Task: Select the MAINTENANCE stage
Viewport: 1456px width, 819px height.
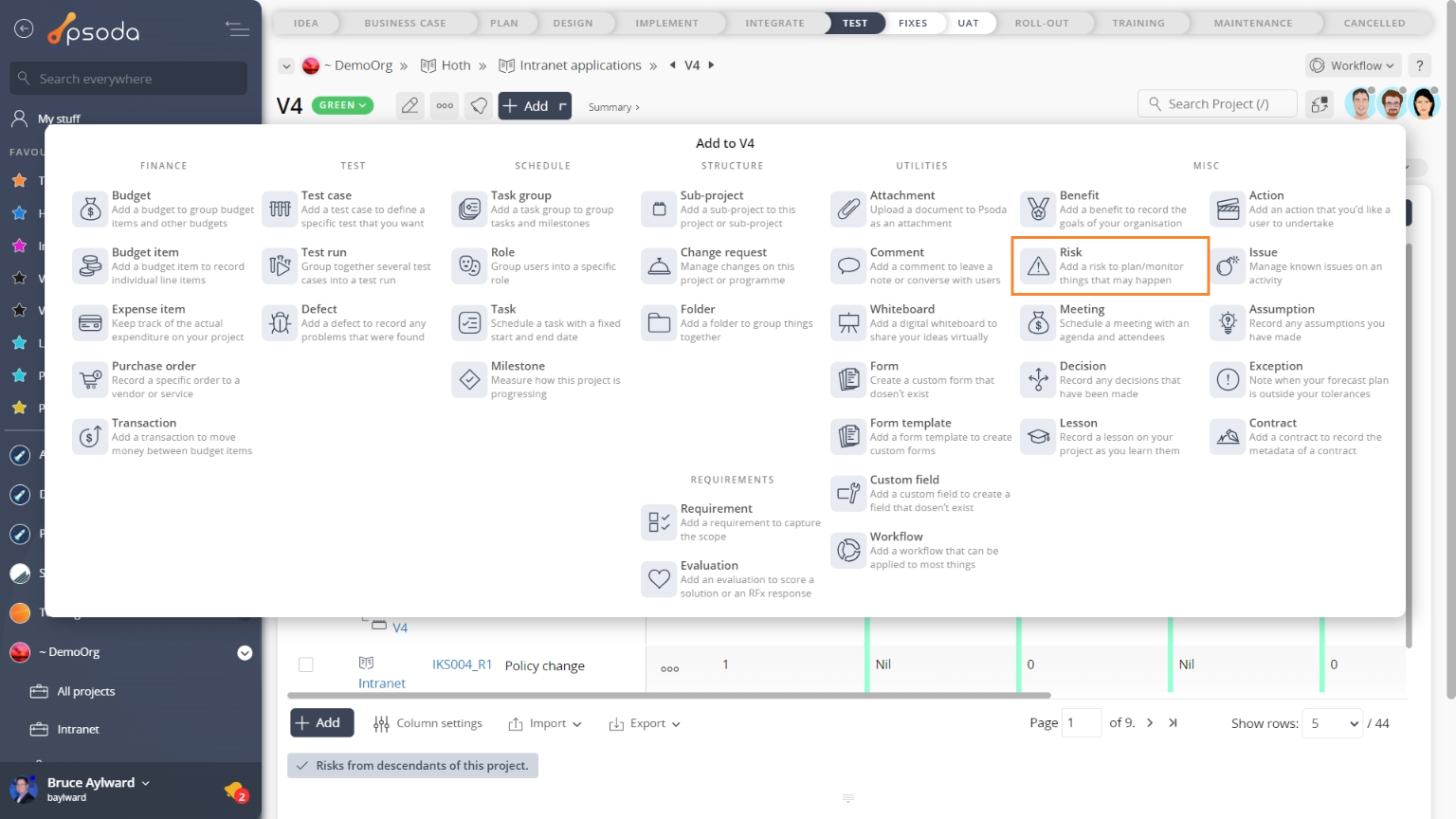Action: (1253, 23)
